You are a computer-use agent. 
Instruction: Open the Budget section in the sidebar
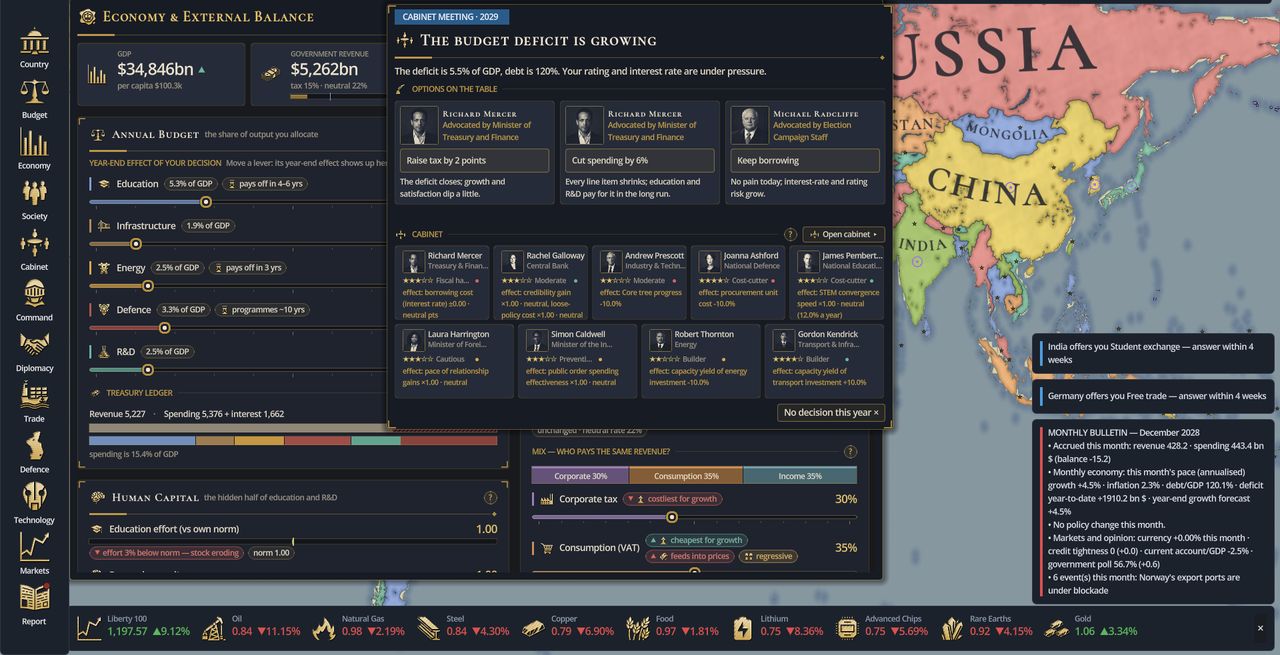(34, 99)
